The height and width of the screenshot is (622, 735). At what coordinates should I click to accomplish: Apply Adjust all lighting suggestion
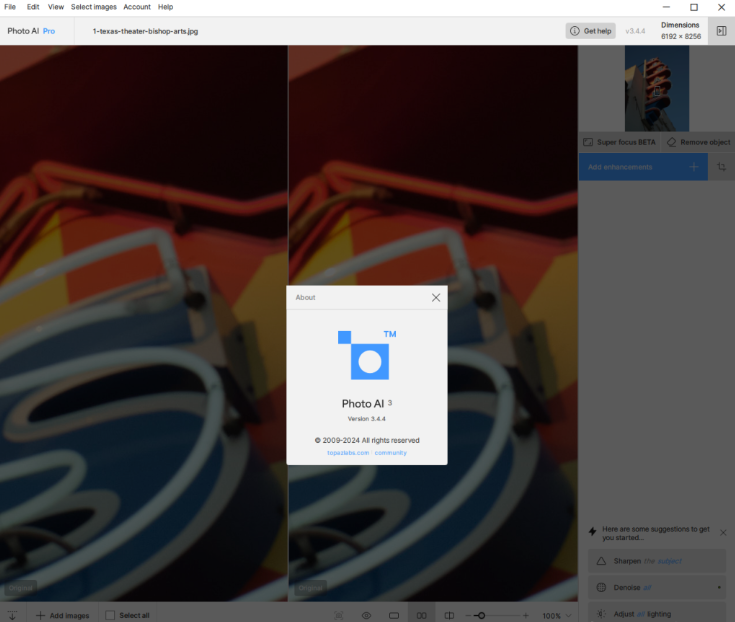pyautogui.click(x=657, y=613)
